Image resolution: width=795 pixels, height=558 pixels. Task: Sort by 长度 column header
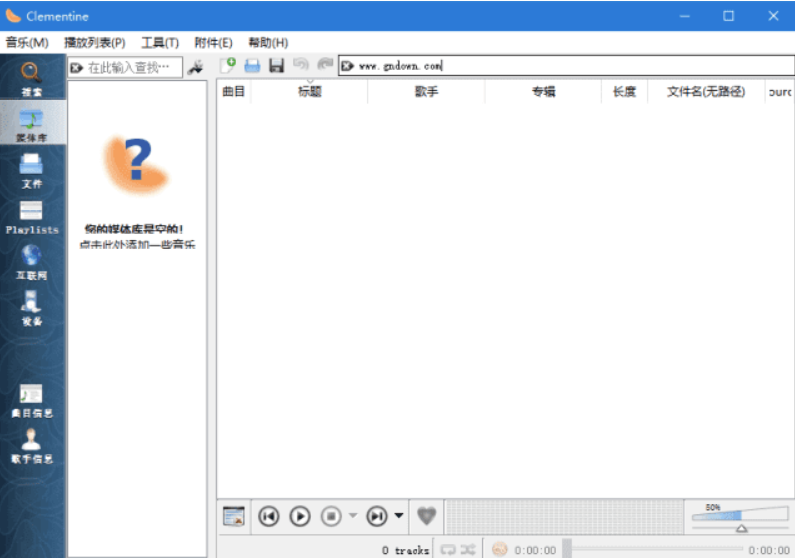625,92
